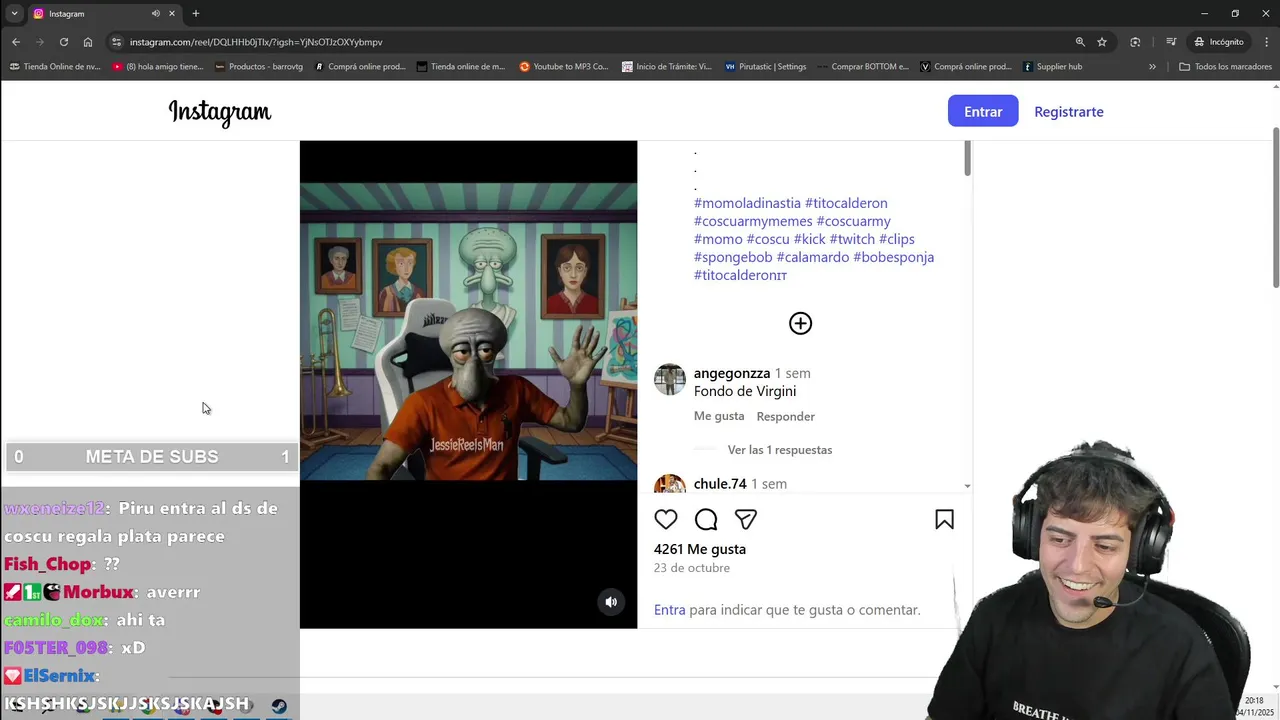This screenshot has width=1280, height=720.
Task: Click the zoom magnifier icon in address bar
Action: (1080, 42)
